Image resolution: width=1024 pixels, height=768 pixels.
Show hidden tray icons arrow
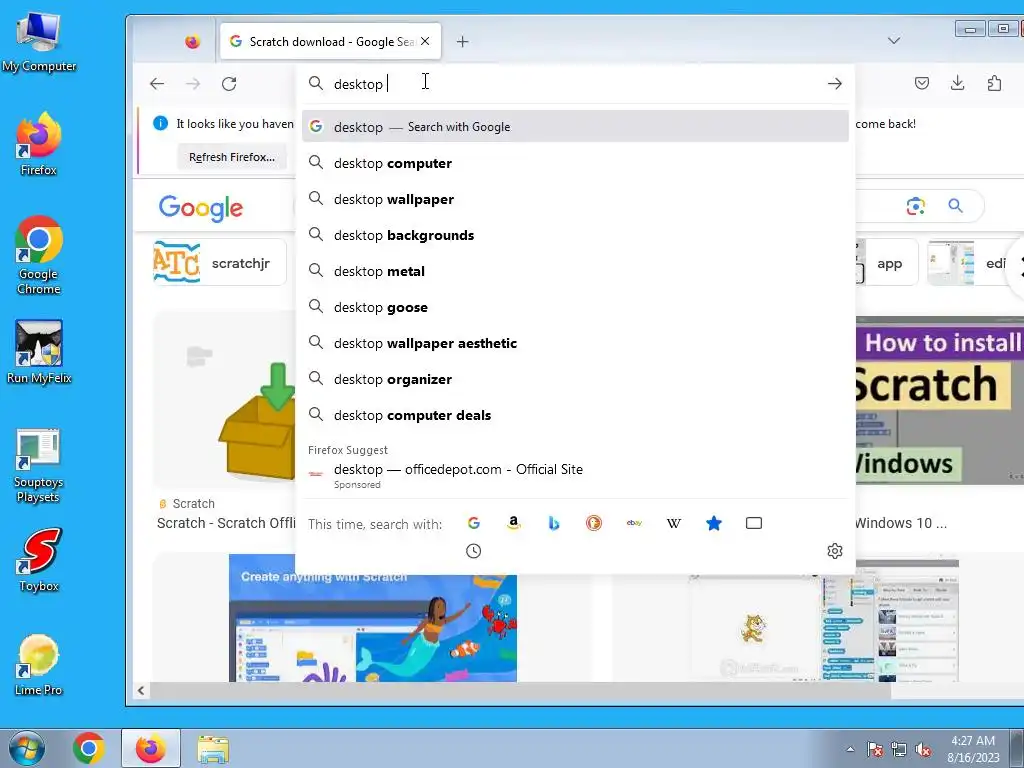pyautogui.click(x=850, y=749)
